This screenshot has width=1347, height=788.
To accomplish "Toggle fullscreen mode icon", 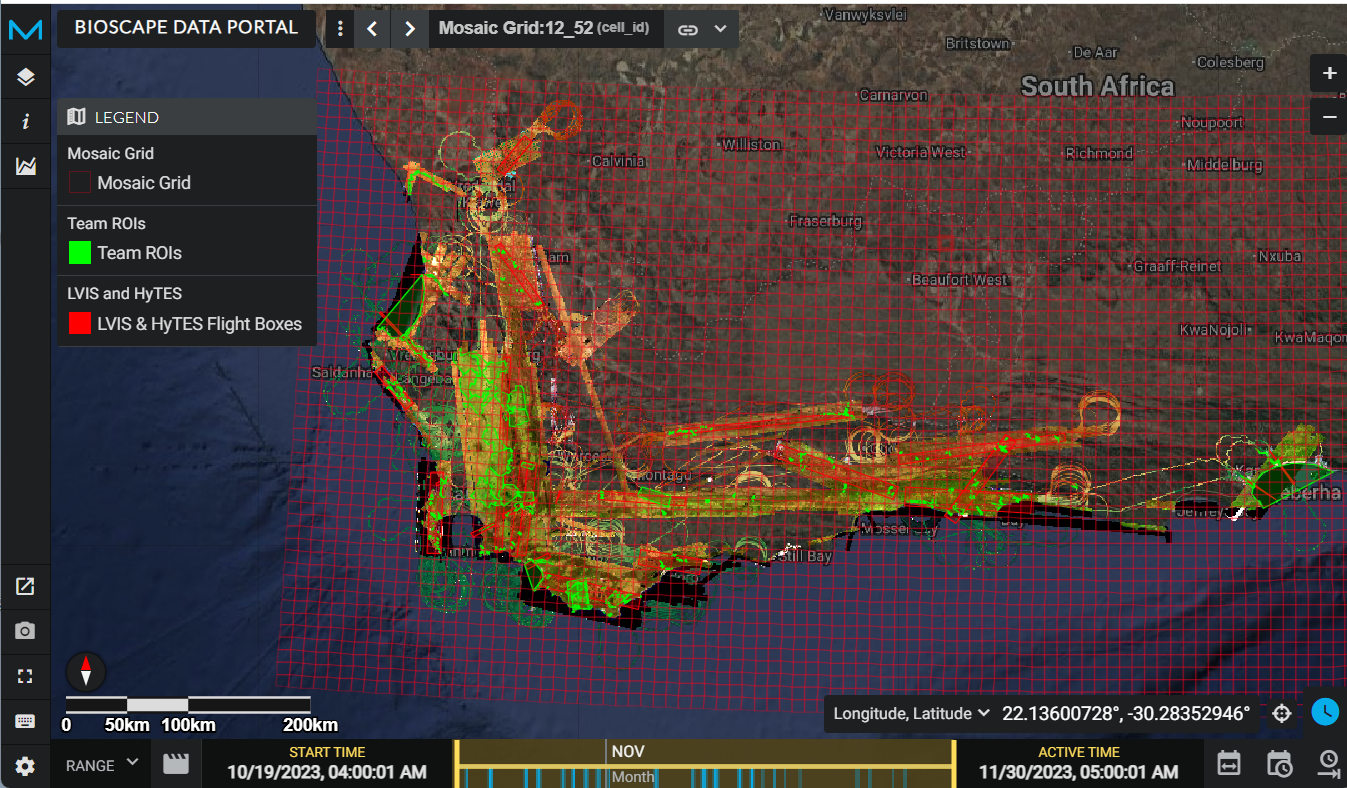I will (x=25, y=676).
